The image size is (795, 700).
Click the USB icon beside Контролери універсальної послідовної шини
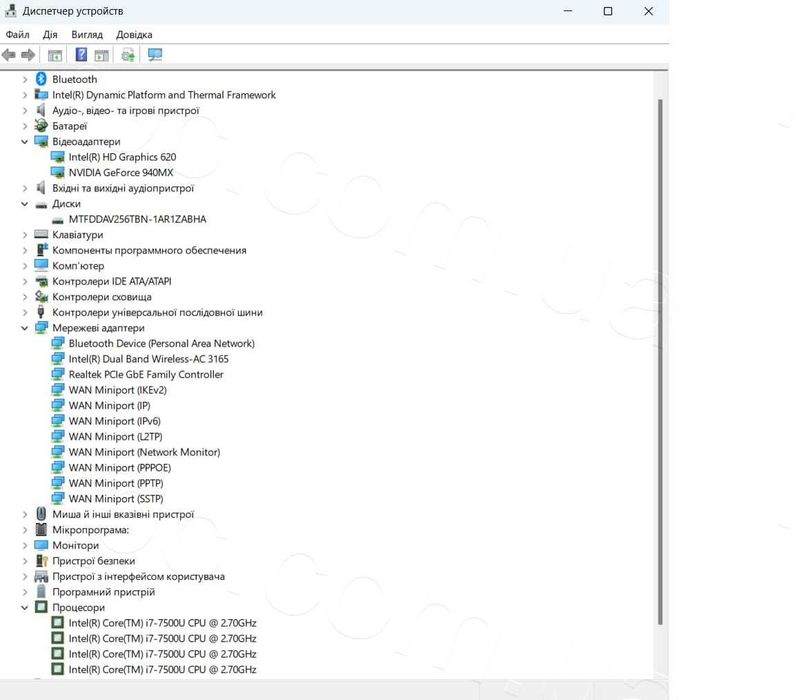pos(41,312)
